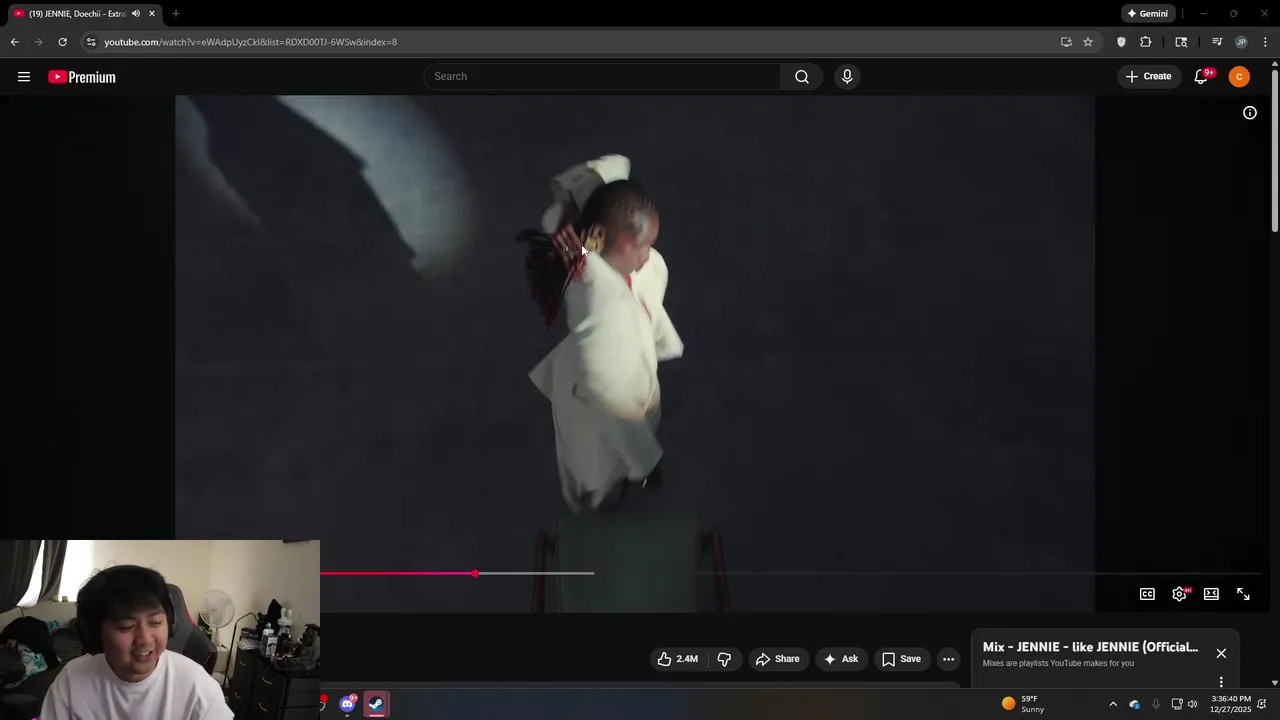The height and width of the screenshot is (720, 1280).
Task: Select the JENNIE, Doechii YouTube tab
Action: tap(83, 14)
